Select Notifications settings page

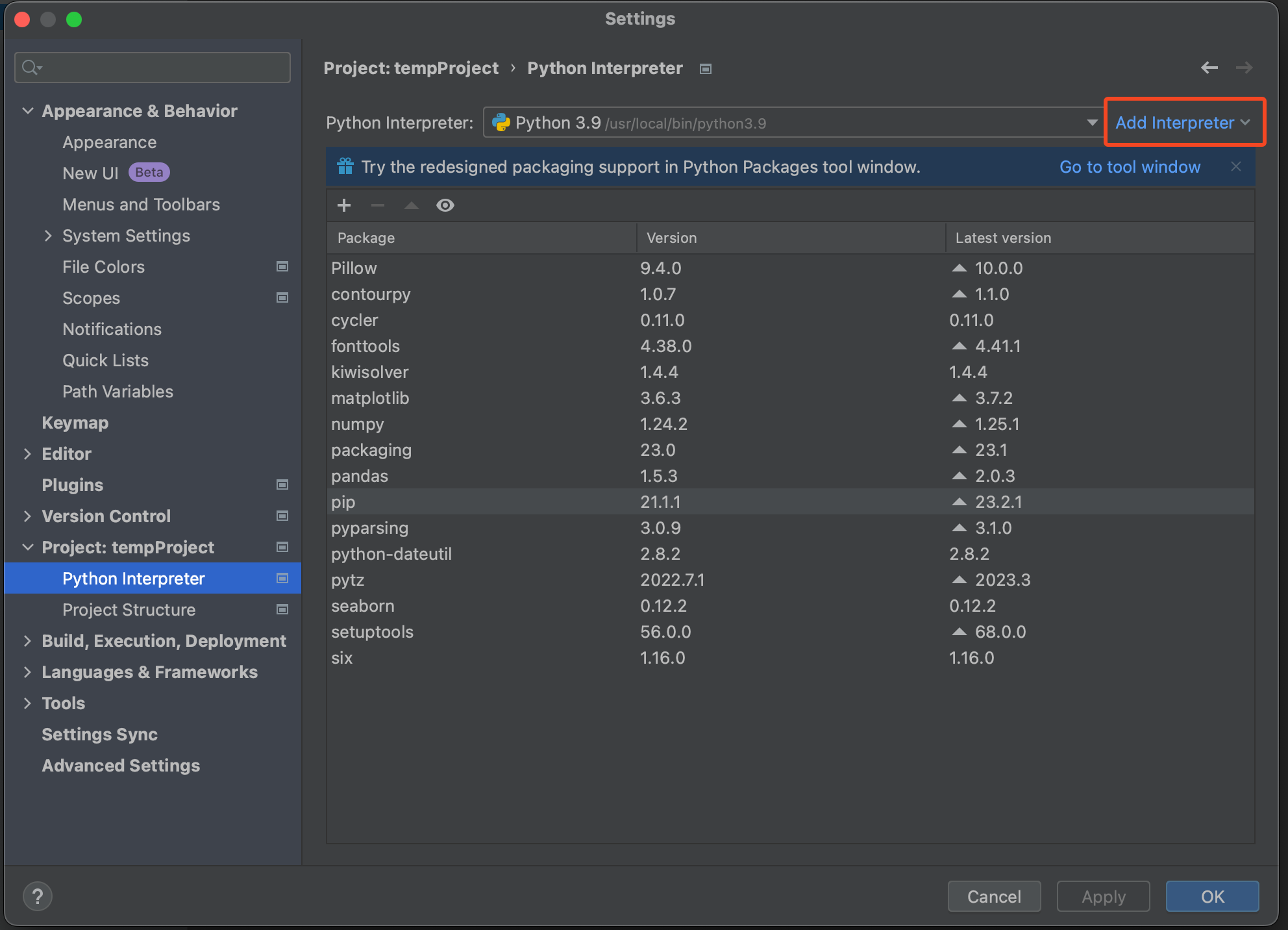coord(112,329)
